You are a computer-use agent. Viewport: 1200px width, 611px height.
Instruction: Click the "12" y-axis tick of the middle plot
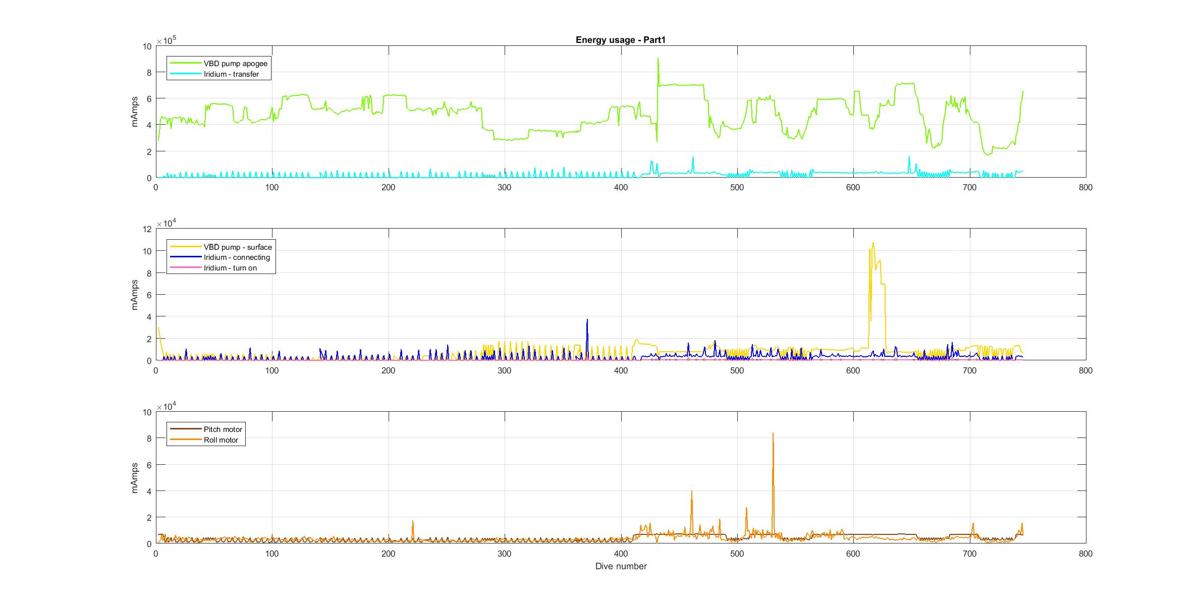(145, 230)
